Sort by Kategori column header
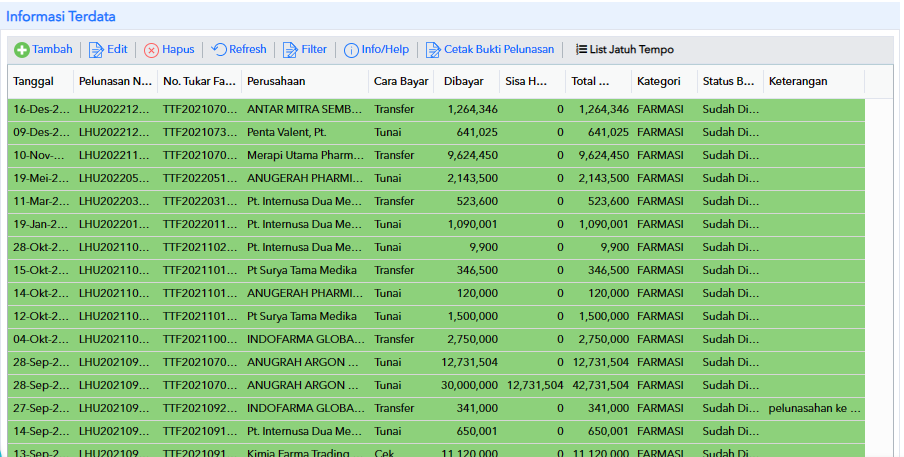The height and width of the screenshot is (457, 904). [x=664, y=81]
